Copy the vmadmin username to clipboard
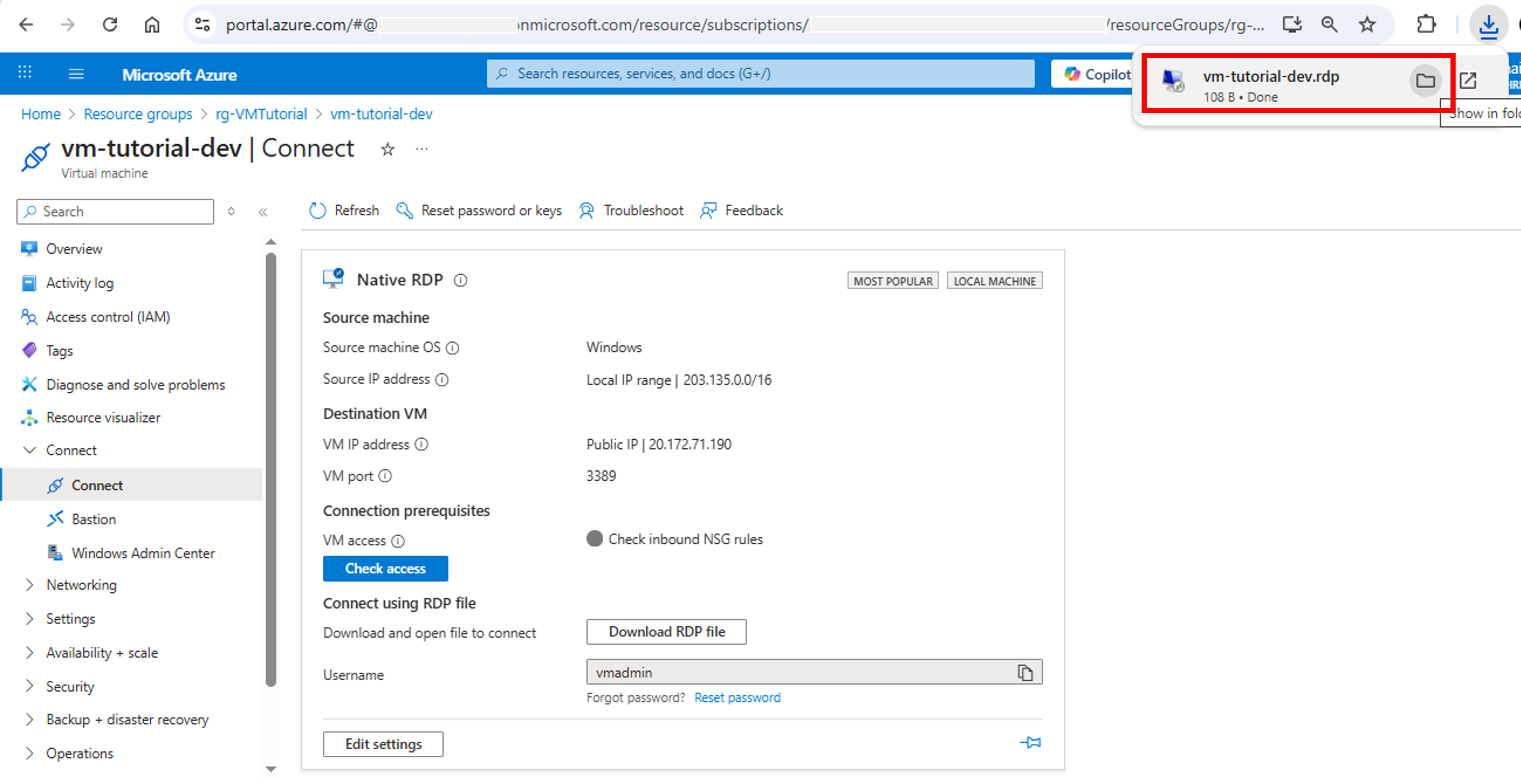This screenshot has width=1521, height=784. tap(1025, 672)
